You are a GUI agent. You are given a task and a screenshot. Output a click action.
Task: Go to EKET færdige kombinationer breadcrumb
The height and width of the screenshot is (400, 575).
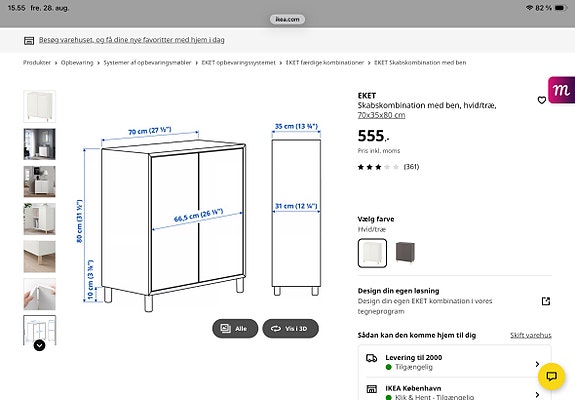click(325, 63)
